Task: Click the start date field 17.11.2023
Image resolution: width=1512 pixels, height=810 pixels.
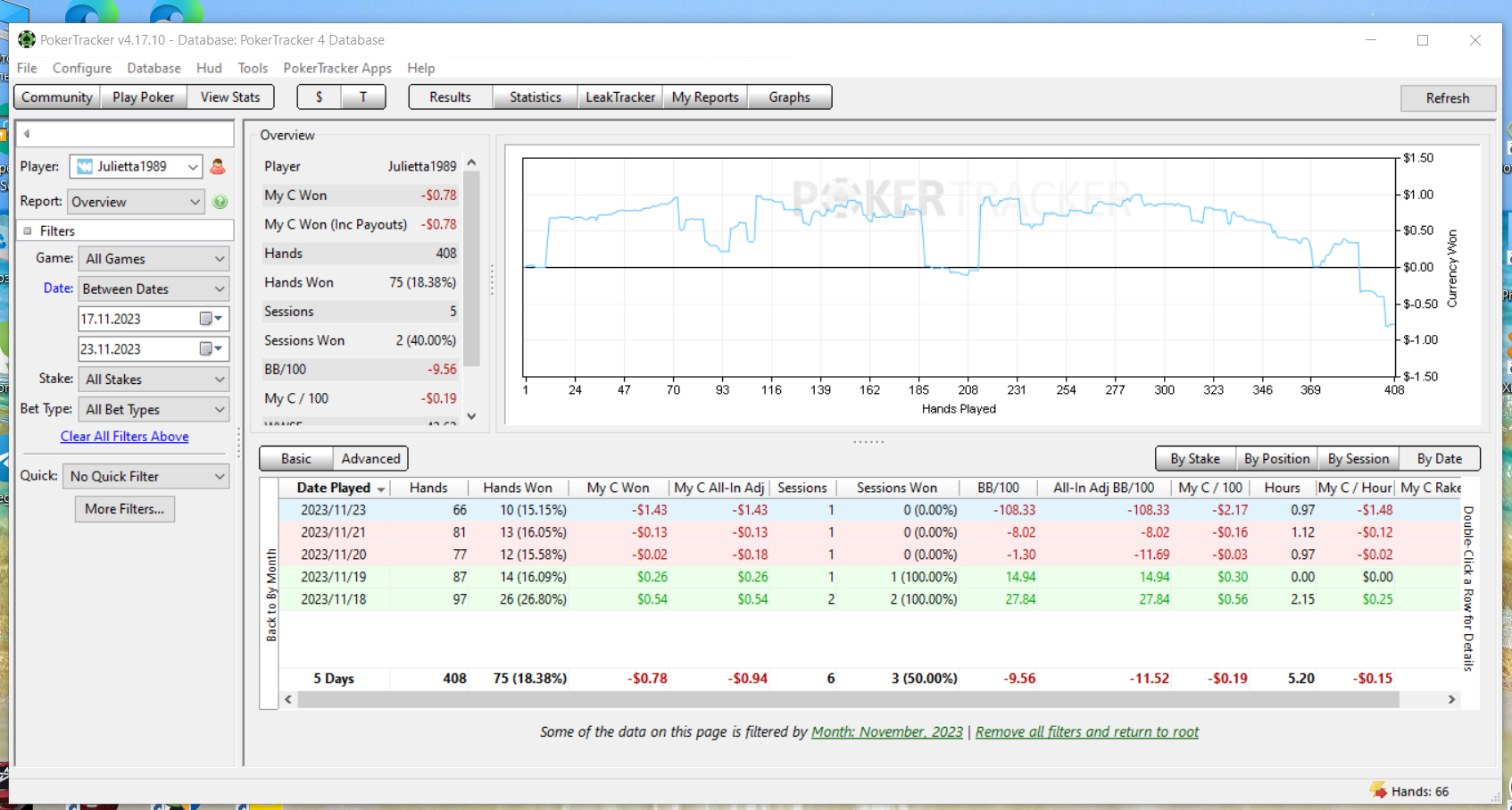Action: (x=137, y=319)
